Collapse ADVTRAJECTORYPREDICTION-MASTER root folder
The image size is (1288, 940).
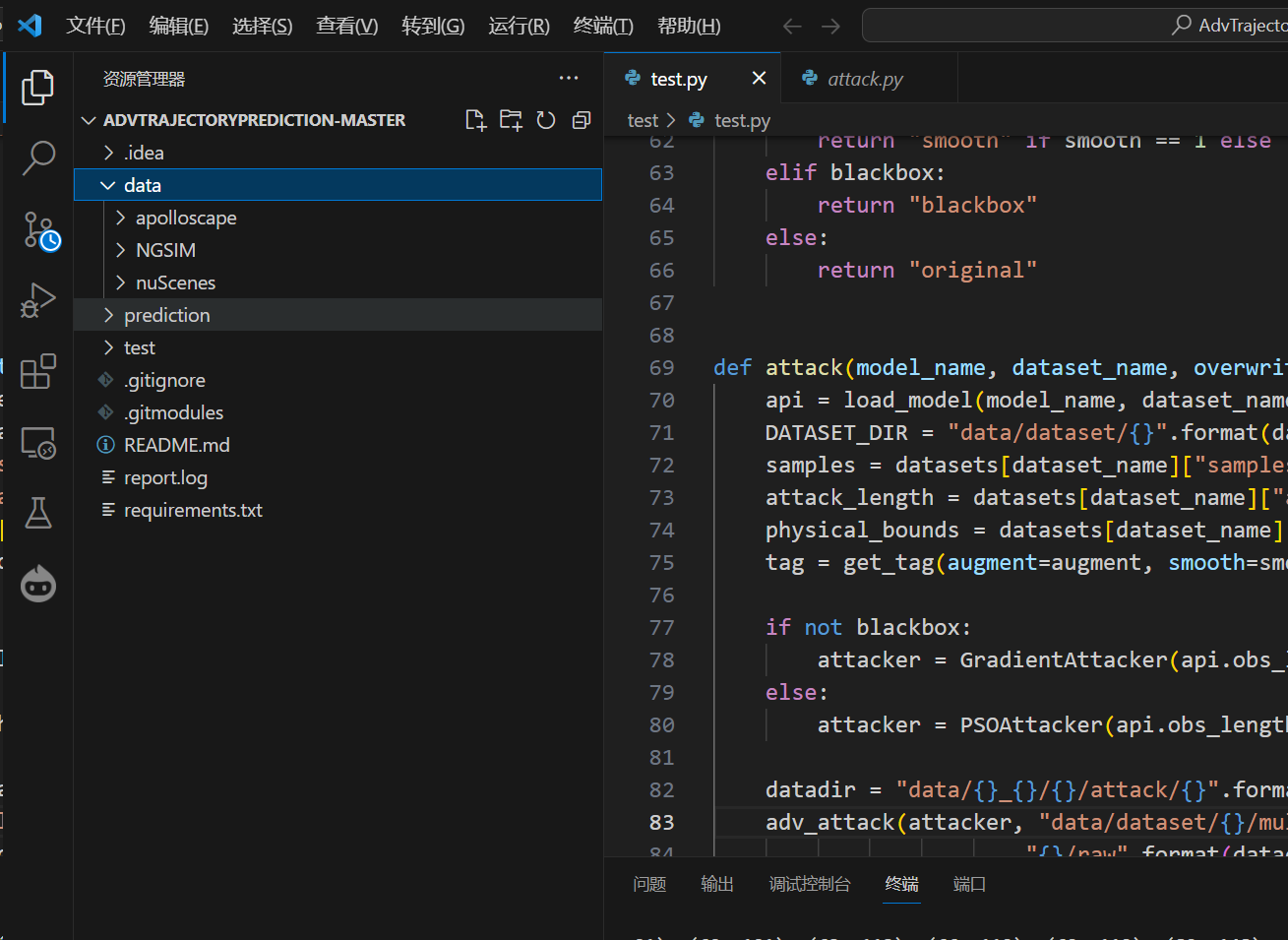pyautogui.click(x=89, y=120)
